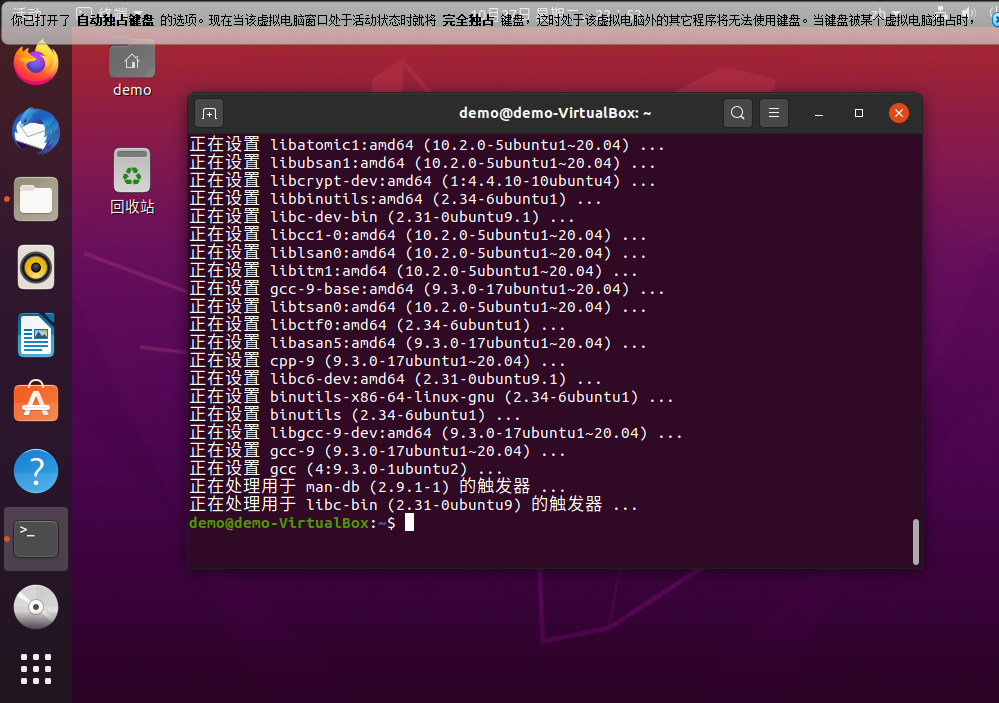This screenshot has height=703, width=999.
Task: Open the terminal hamburger menu
Action: tap(773, 113)
